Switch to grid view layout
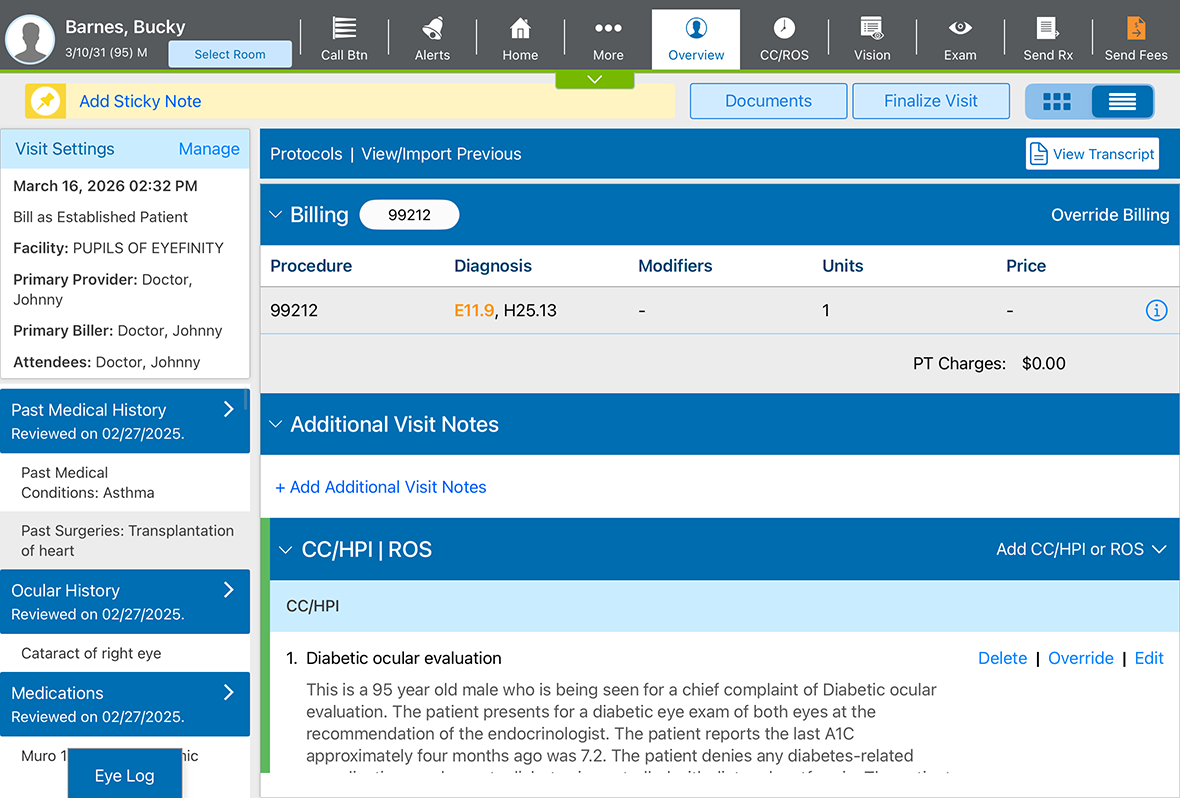Viewport: 1180px width, 798px height. pyautogui.click(x=1057, y=101)
